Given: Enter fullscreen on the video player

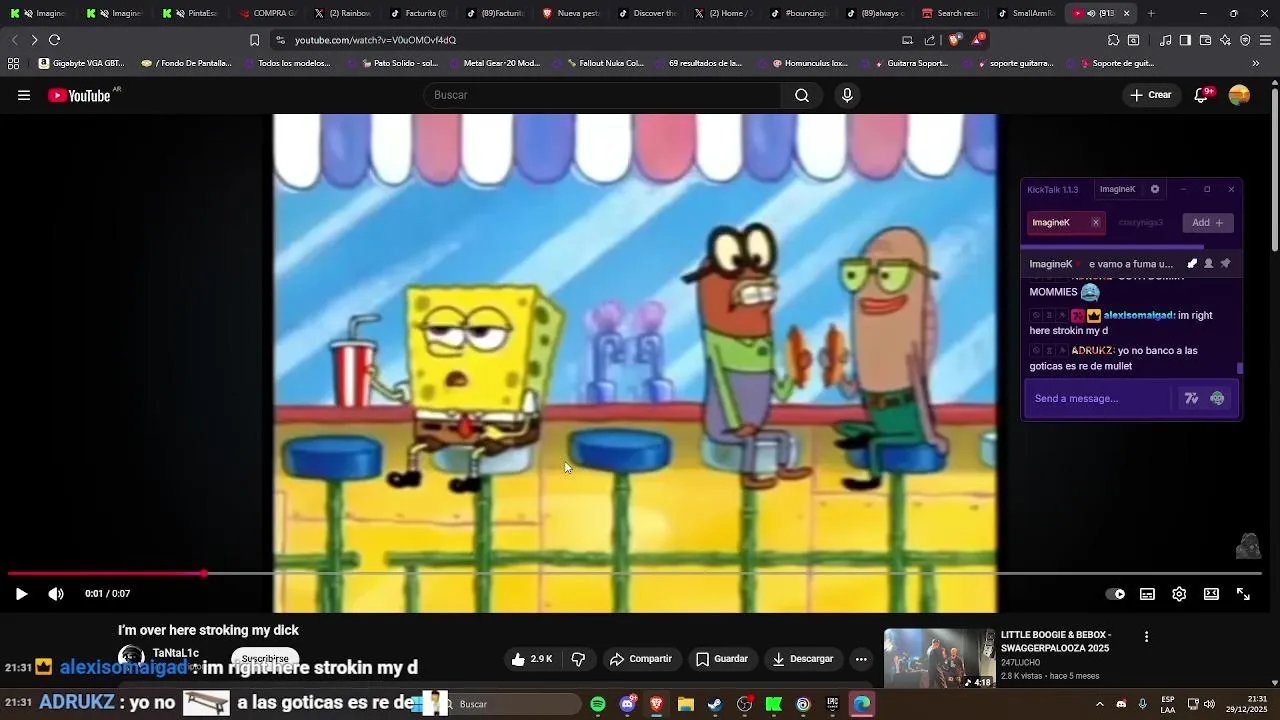Looking at the screenshot, I should coord(1243,594).
